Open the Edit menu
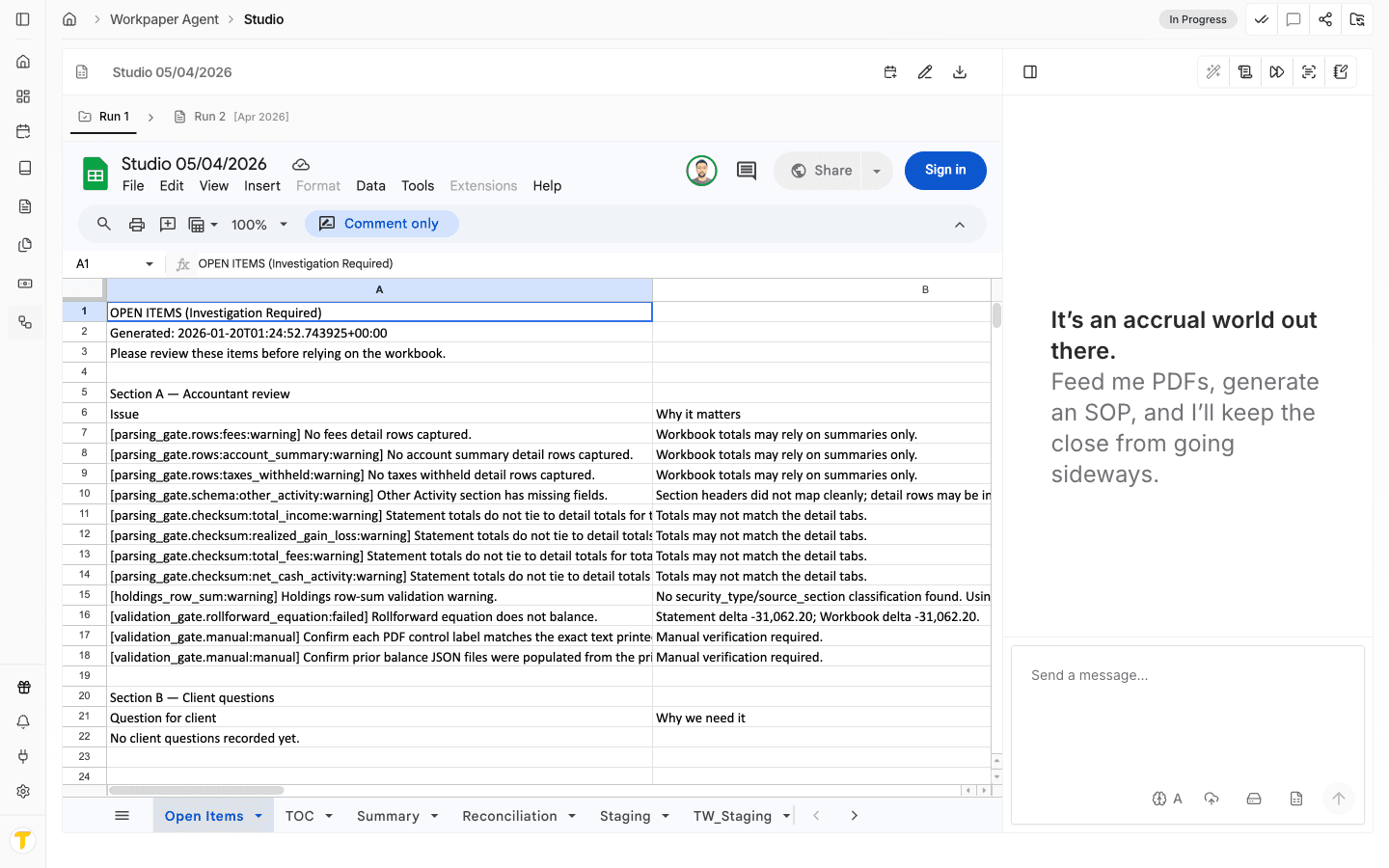Screen dimensions: 1389x868 pyautogui.click(x=172, y=186)
